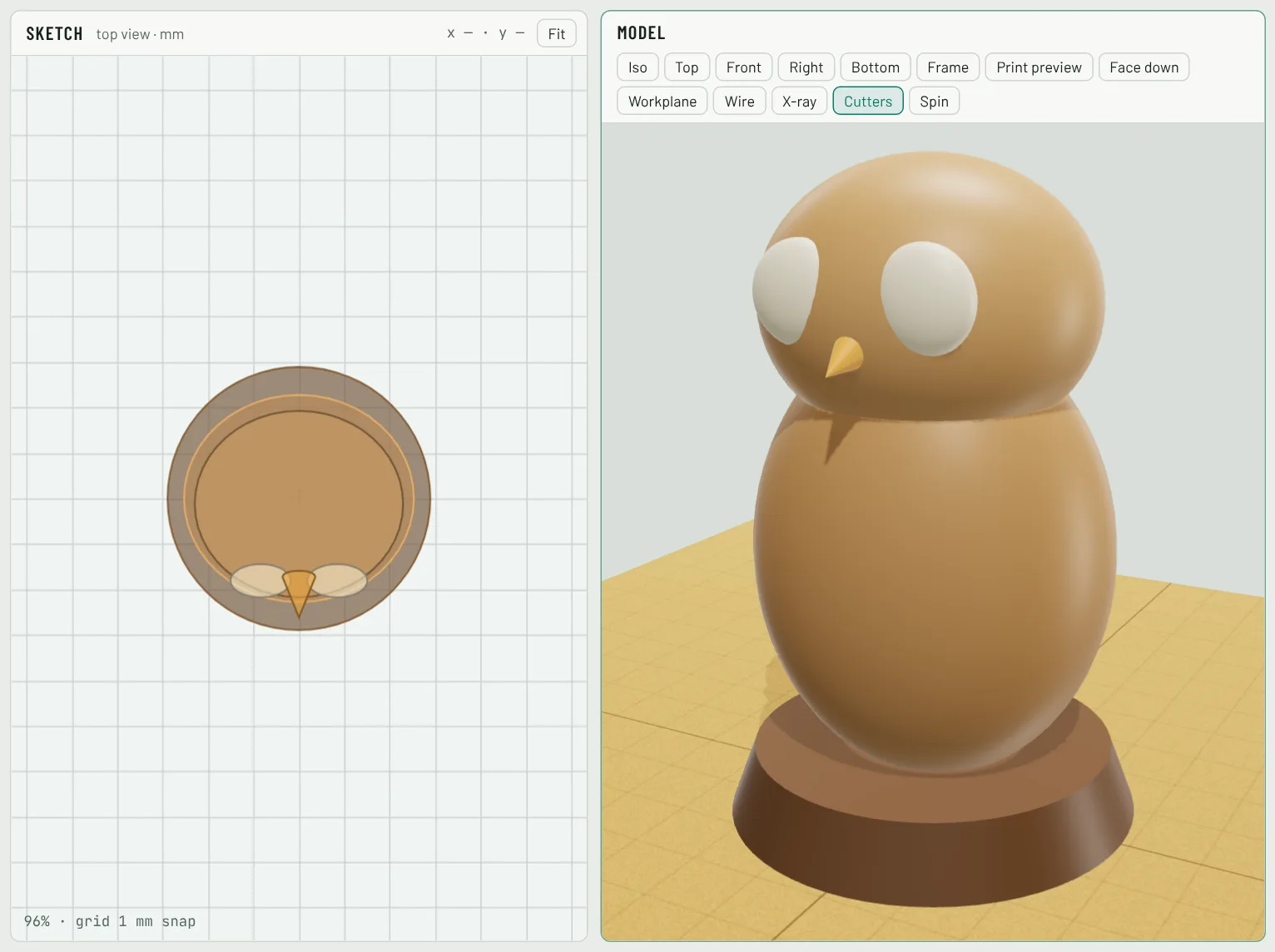Click the "MODEL" panel title
Image resolution: width=1275 pixels, height=952 pixels.
tap(641, 33)
